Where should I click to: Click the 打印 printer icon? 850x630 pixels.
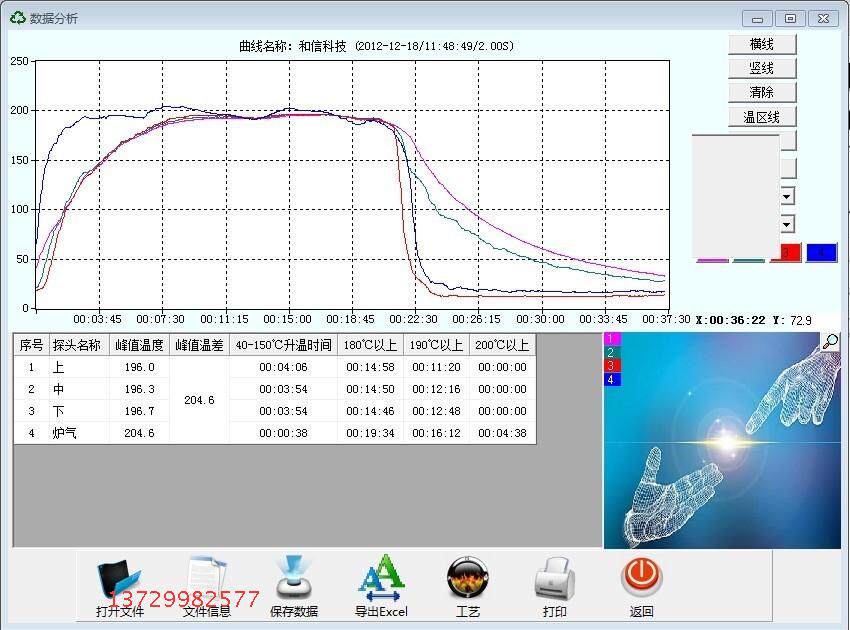(x=555, y=579)
